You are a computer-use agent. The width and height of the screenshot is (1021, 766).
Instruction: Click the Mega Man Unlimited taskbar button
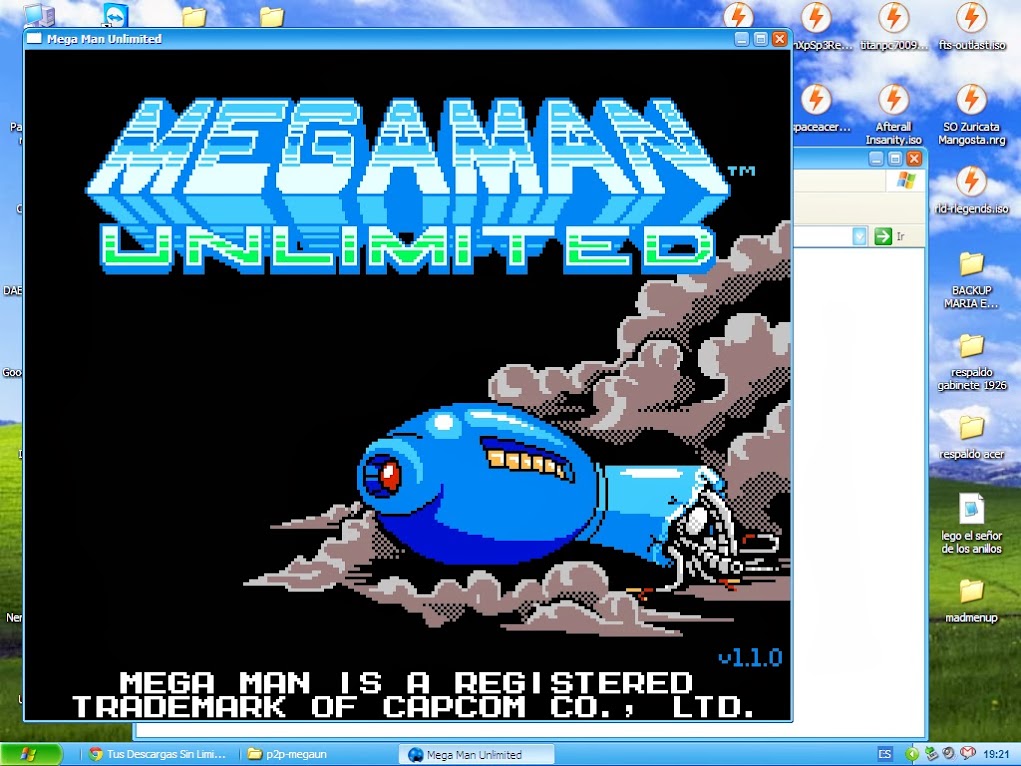tap(475, 754)
